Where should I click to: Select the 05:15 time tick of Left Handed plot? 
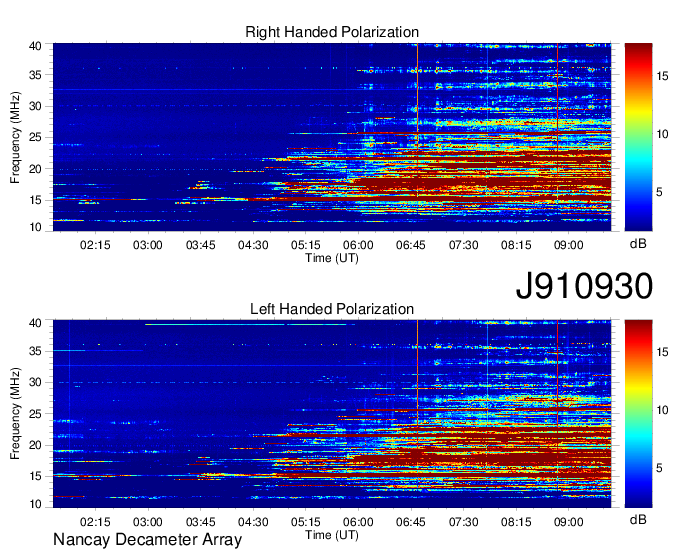click(305, 522)
